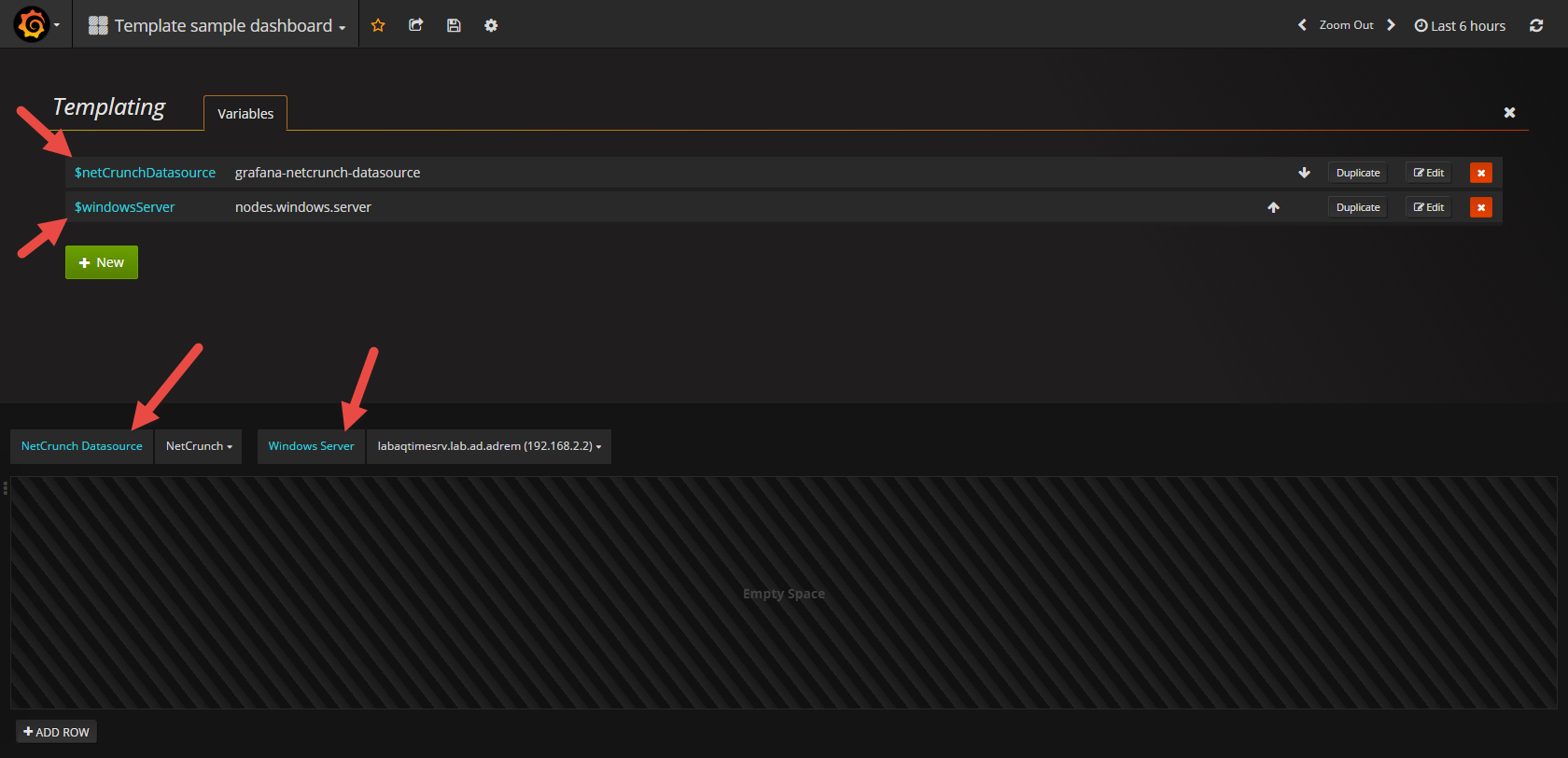Open the $windowsServer variable
Image resolution: width=1568 pixels, height=758 pixels.
tap(124, 207)
